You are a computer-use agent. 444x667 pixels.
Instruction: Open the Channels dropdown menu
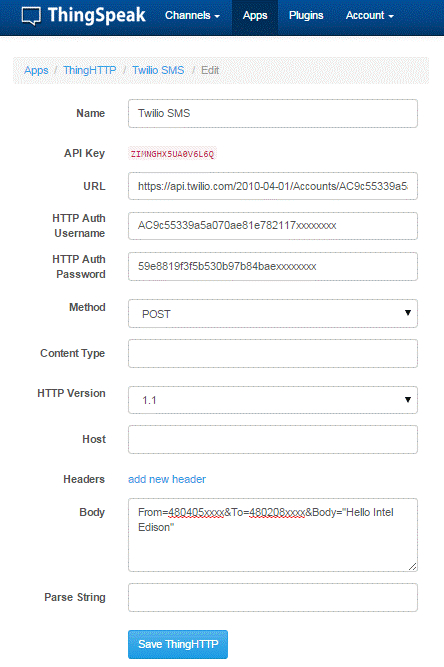click(x=192, y=16)
